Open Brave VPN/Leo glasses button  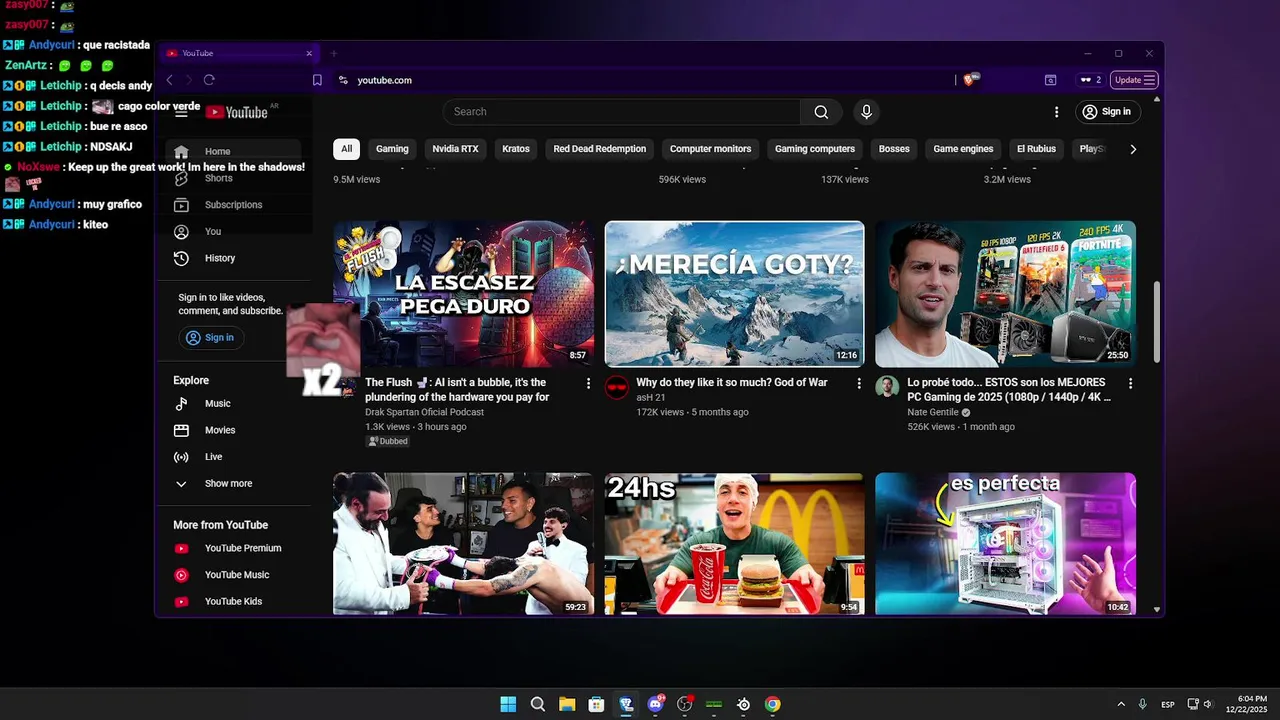[x=1090, y=80]
